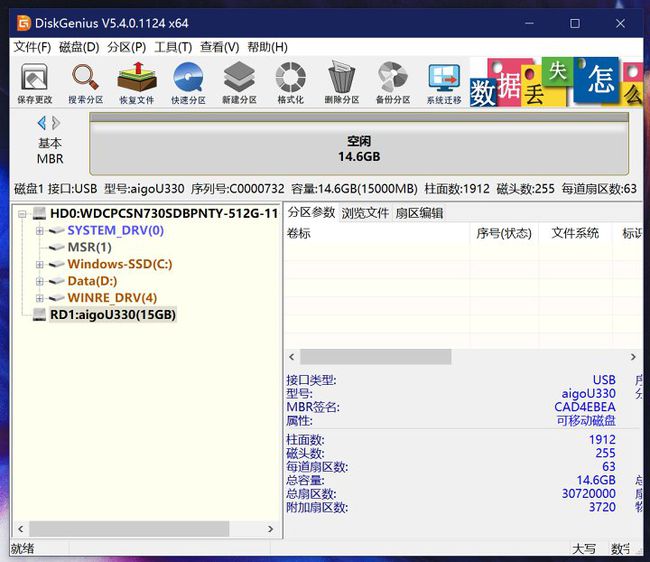
Task: Click the 属性 value 可移动磁盘
Action: [x=586, y=421]
